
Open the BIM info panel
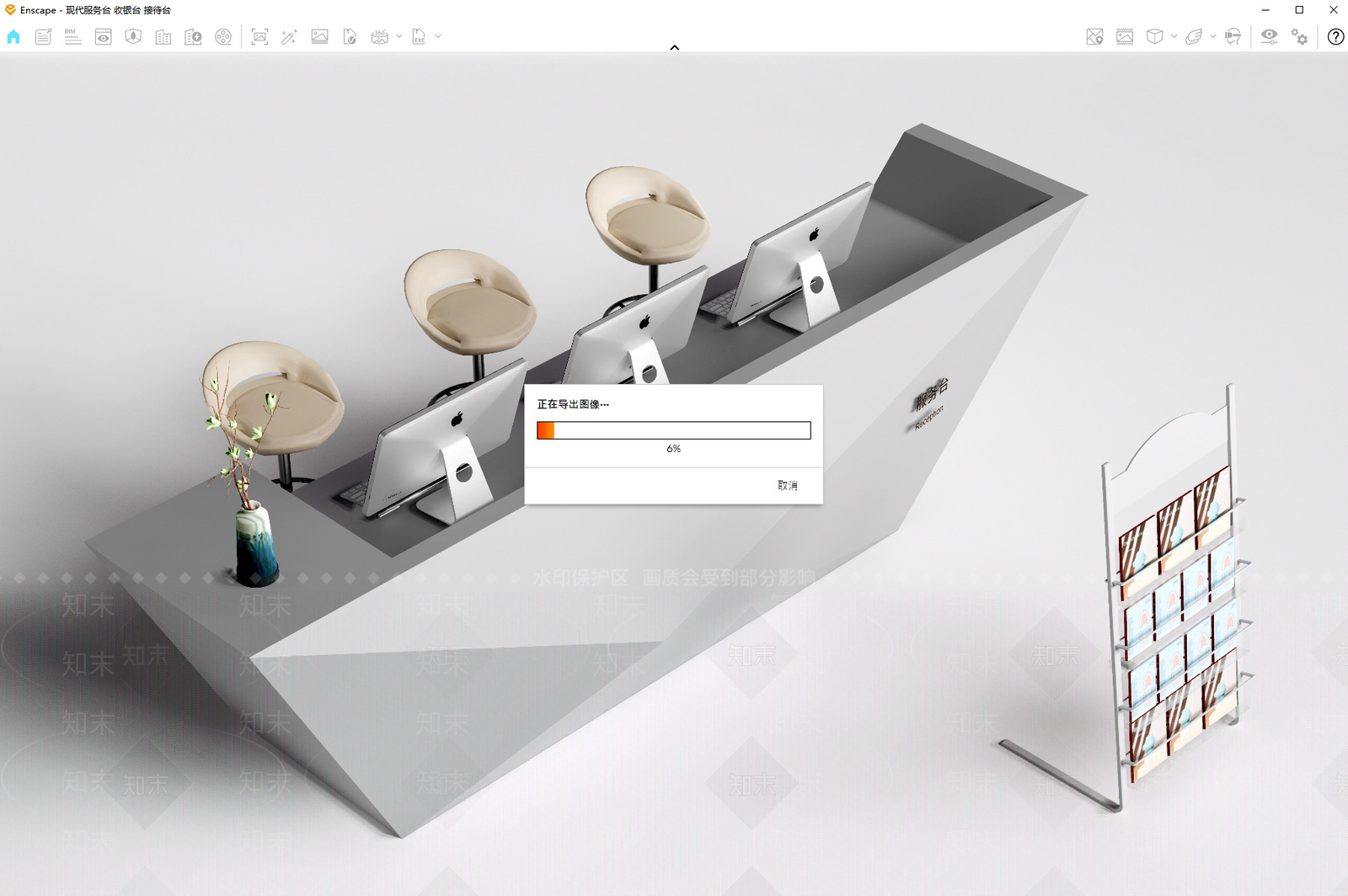point(73,37)
